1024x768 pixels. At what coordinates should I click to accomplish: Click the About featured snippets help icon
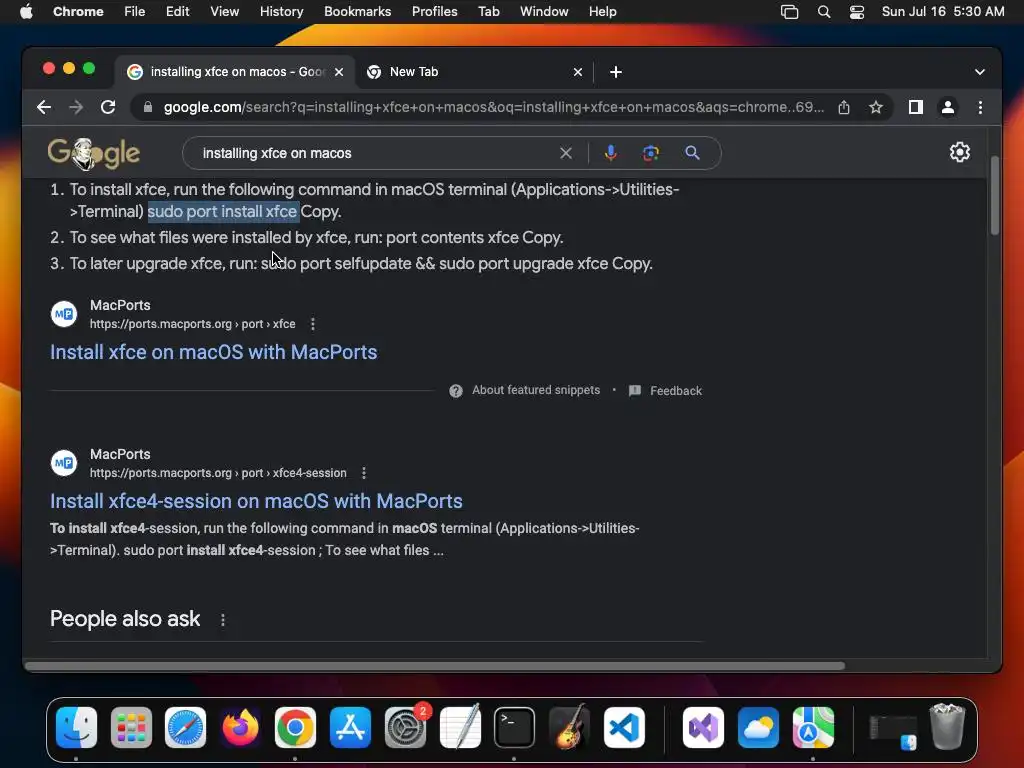456,391
